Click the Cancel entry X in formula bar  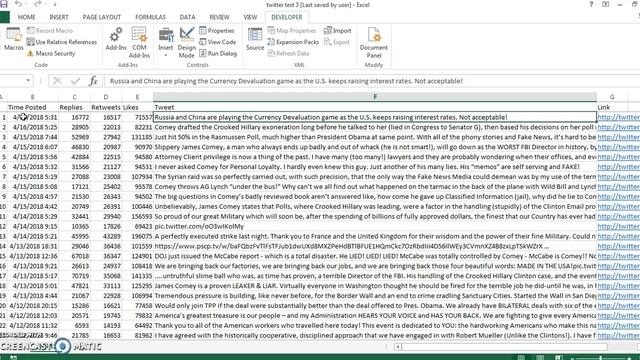click(57, 81)
